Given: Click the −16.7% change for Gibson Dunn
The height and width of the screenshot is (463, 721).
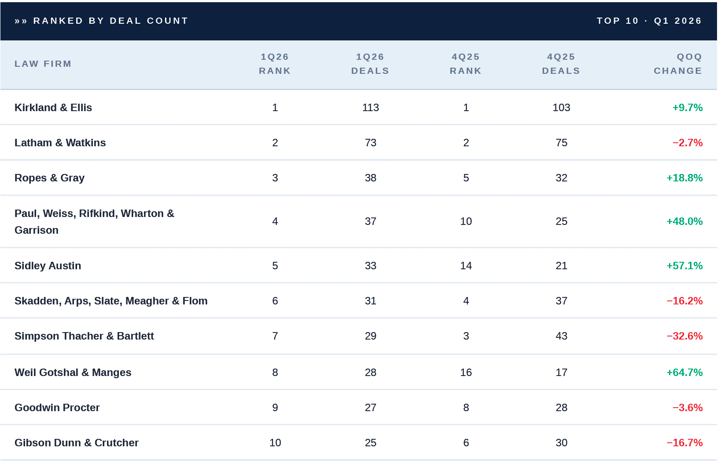Looking at the screenshot, I should (x=685, y=443).
